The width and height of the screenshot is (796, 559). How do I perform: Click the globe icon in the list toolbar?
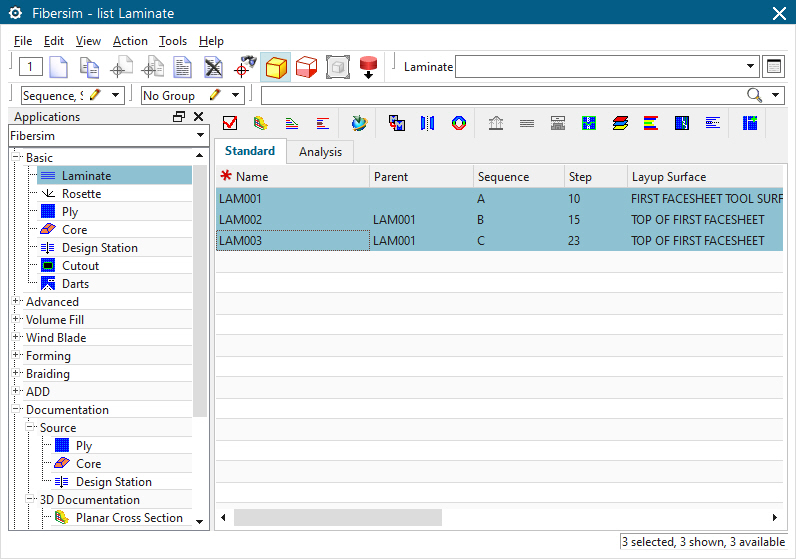point(360,123)
